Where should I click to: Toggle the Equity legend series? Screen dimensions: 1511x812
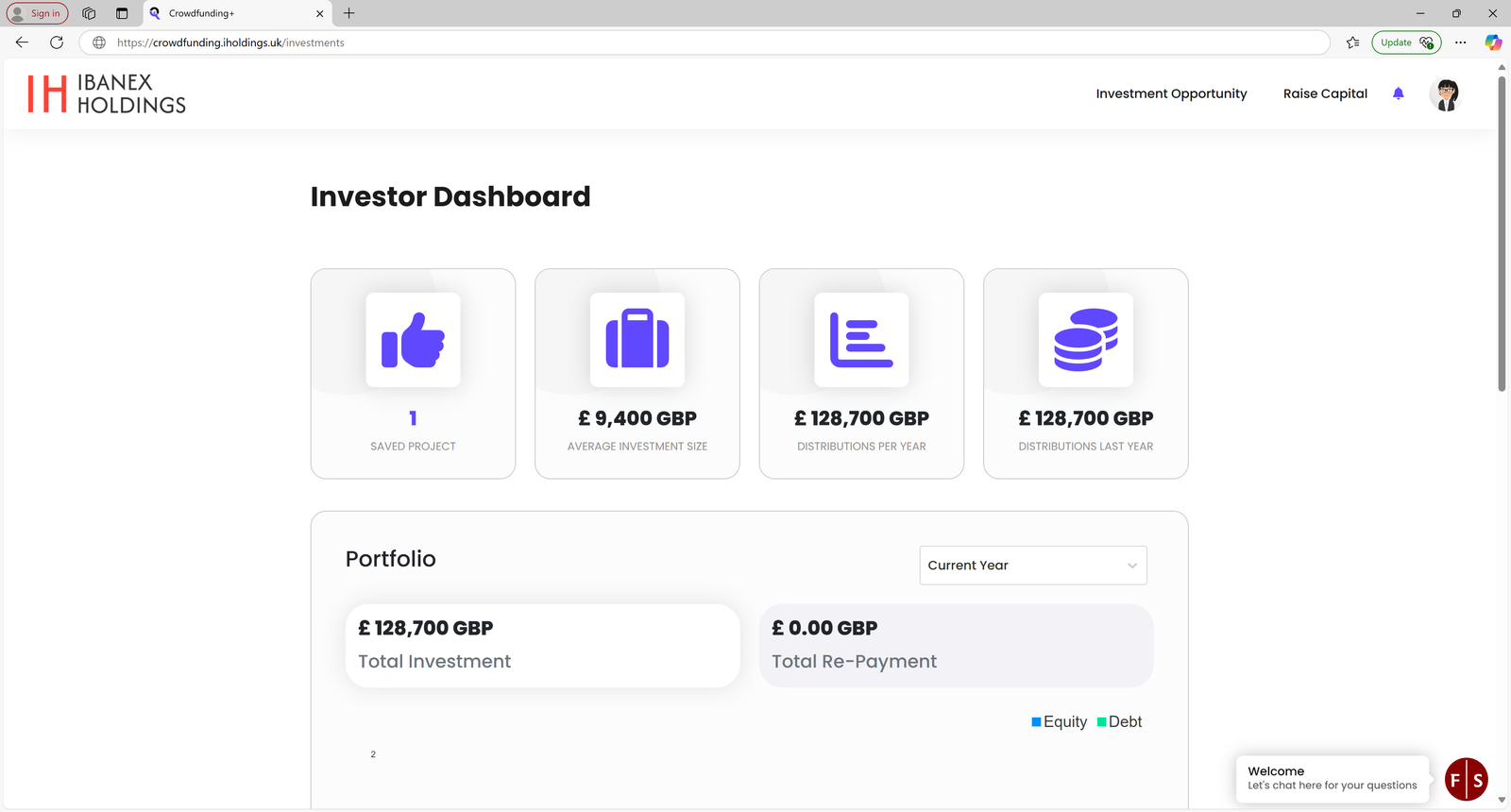pos(1060,722)
